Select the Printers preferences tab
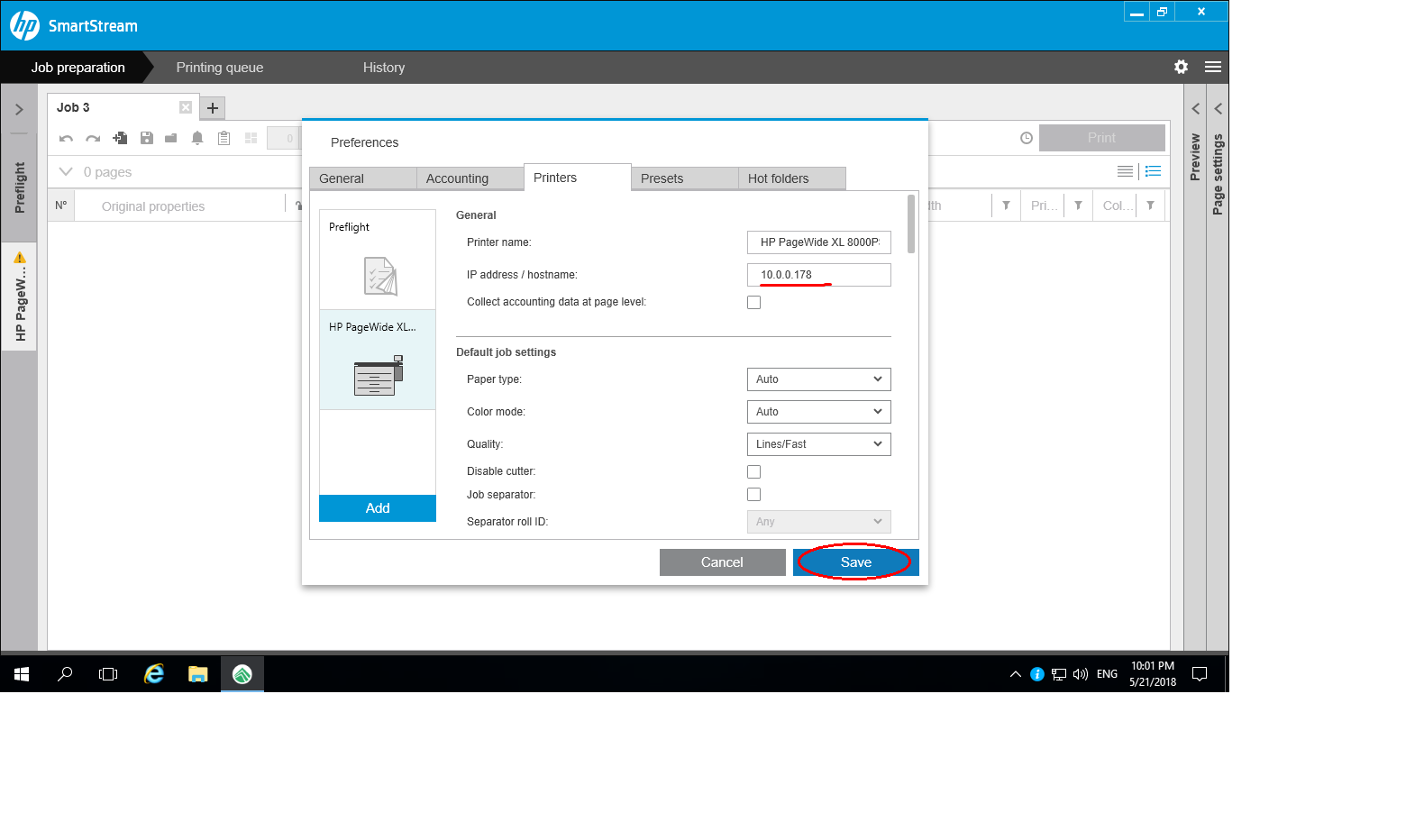The width and height of the screenshot is (1424, 840). [x=577, y=178]
